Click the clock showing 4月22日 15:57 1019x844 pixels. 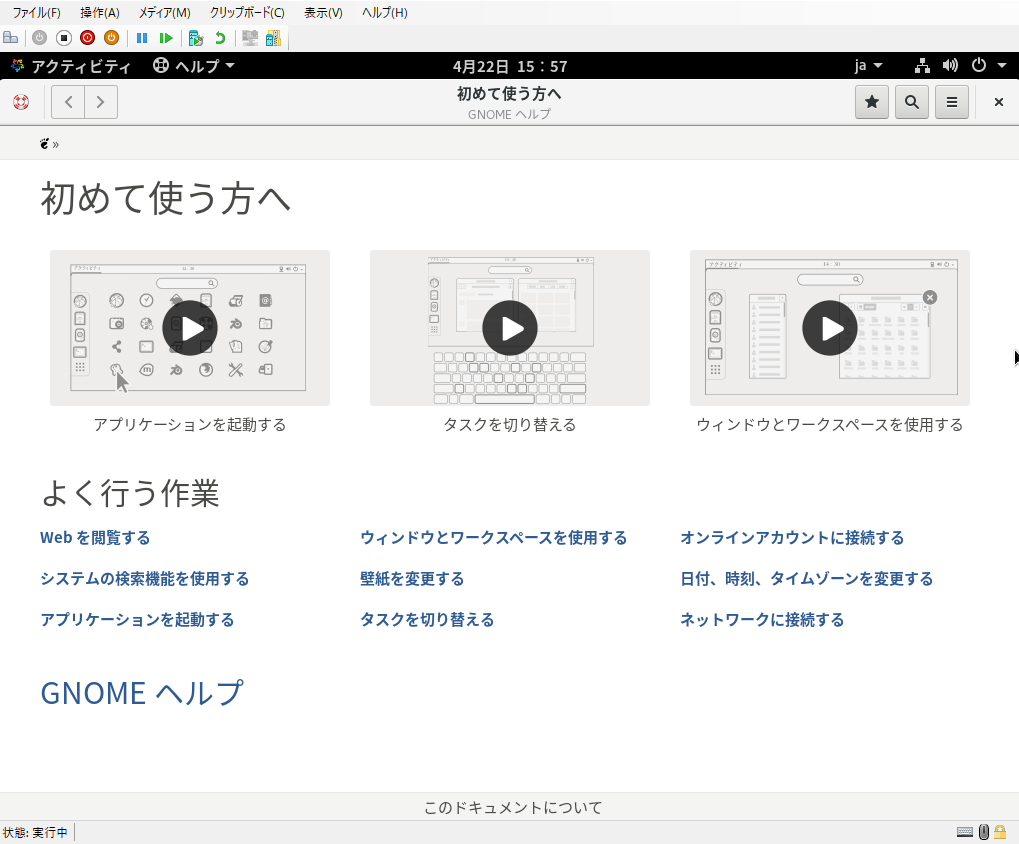(x=510, y=66)
